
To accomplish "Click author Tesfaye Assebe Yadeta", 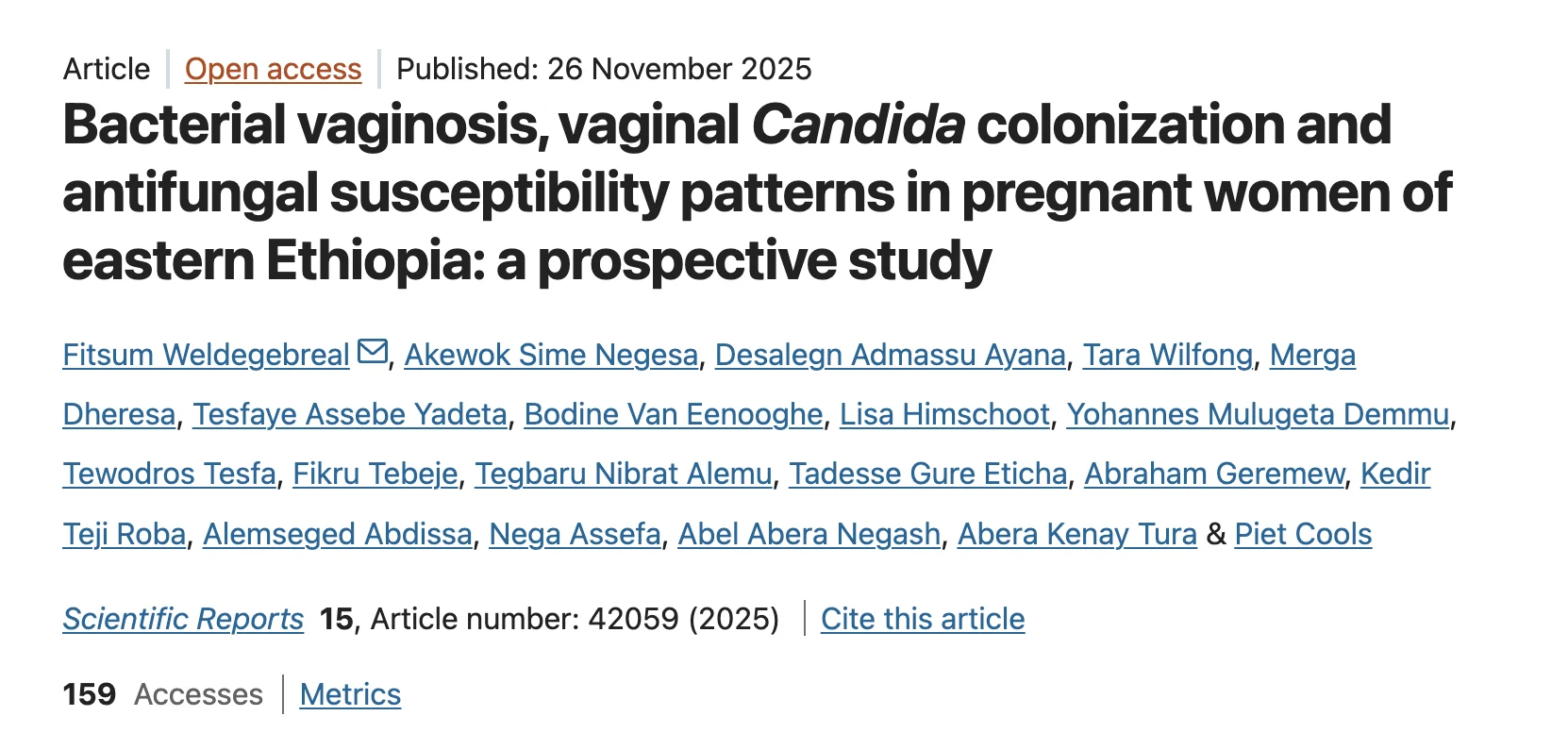I will click(350, 414).
